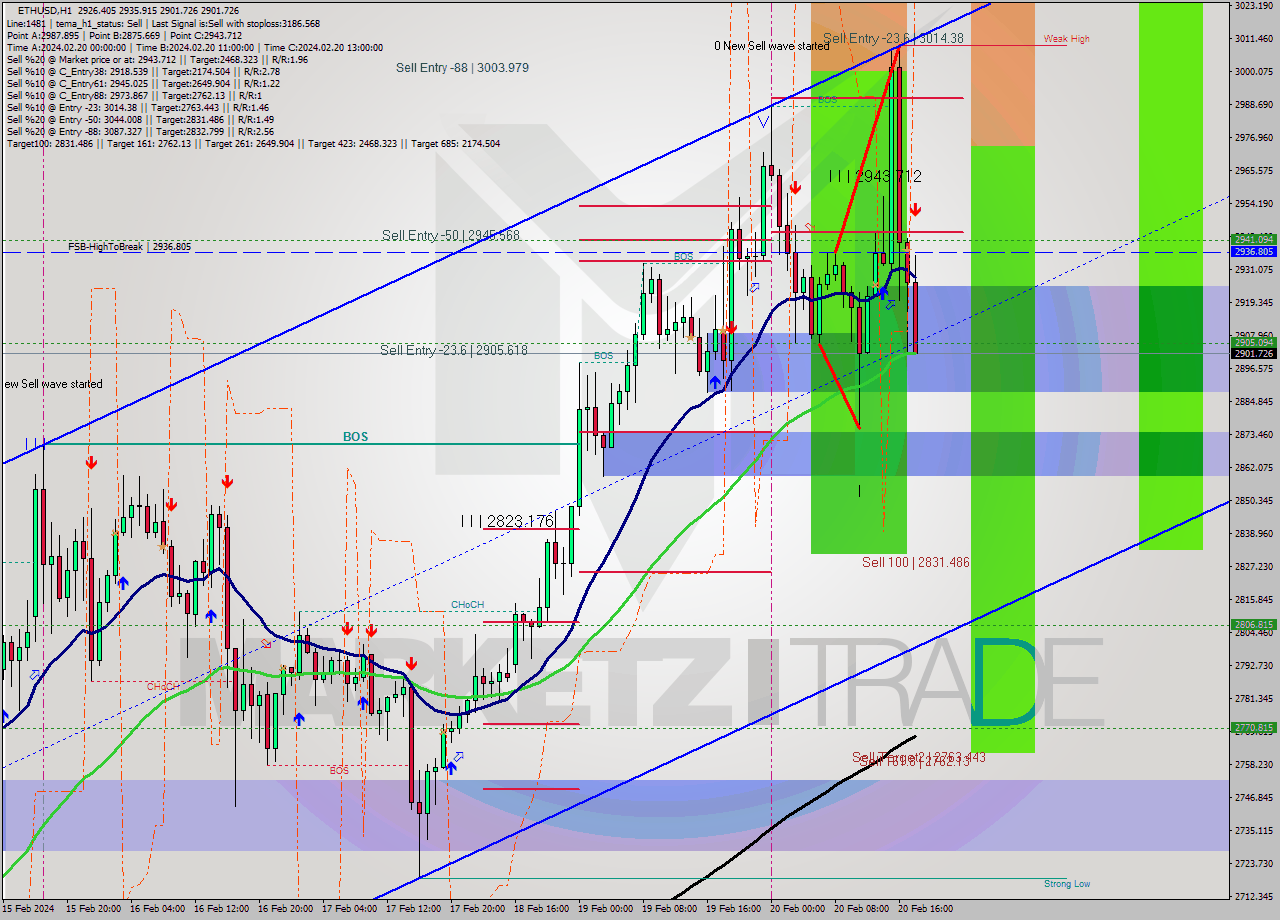1280x920 pixels.
Task: Click the 'Line:1481' status info line
Action: tap(164, 23)
